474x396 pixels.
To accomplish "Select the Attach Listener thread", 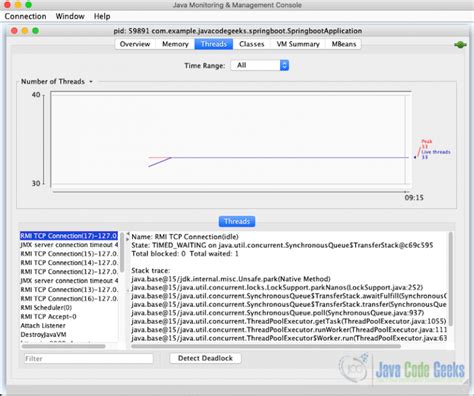I will [x=69, y=326].
